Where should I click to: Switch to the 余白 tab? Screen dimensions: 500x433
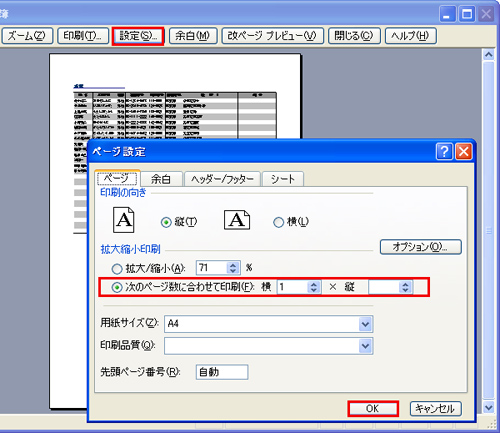coord(161,179)
